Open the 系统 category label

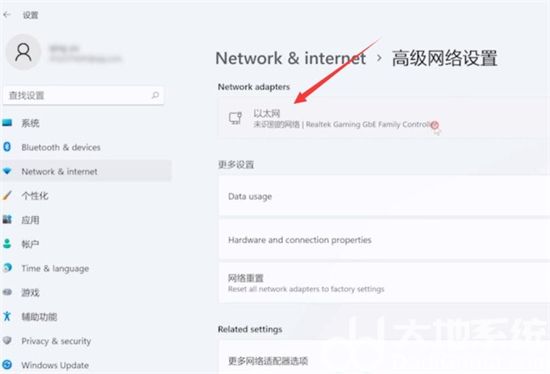click(31, 123)
